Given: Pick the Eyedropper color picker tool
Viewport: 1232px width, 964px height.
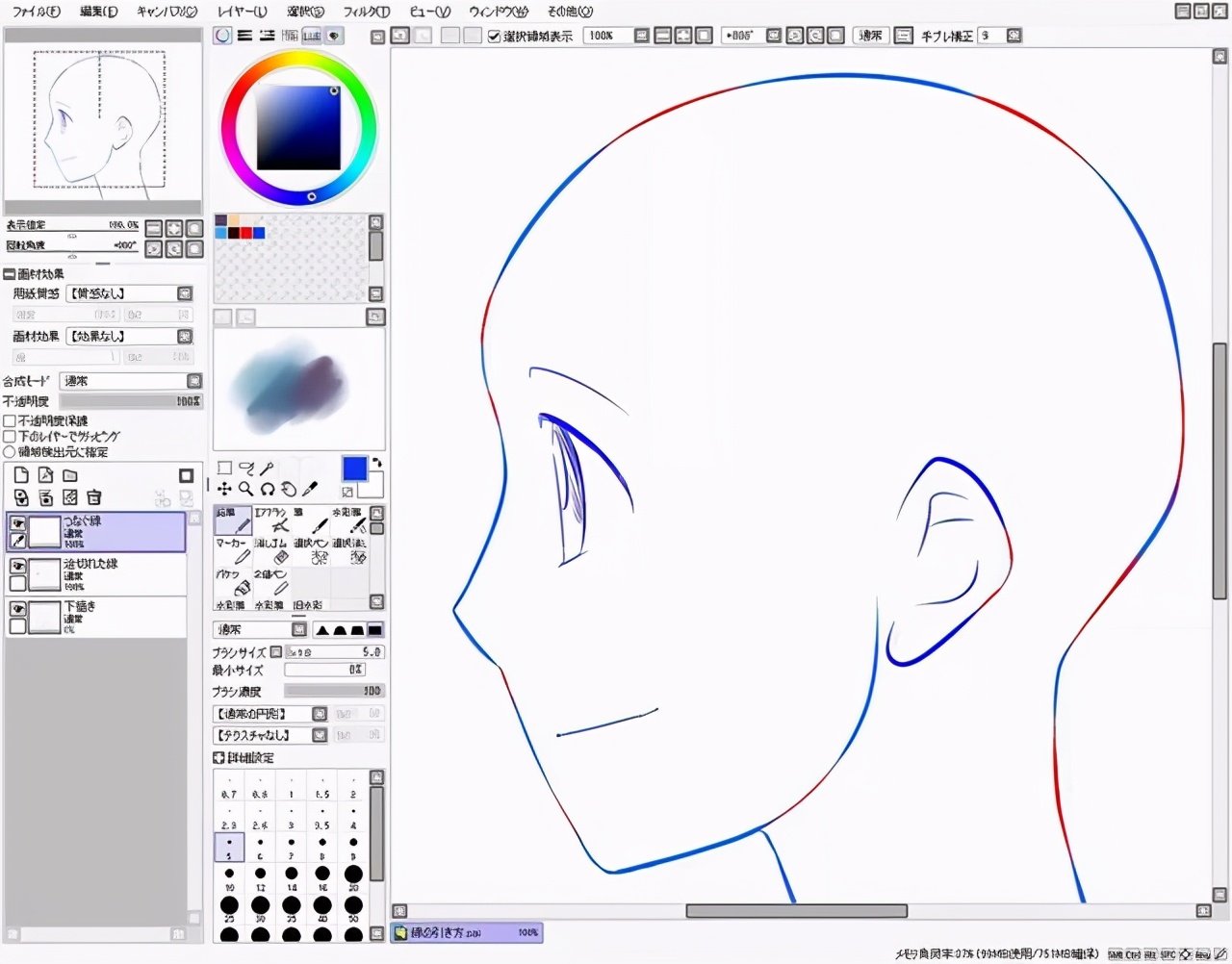Looking at the screenshot, I should click(x=310, y=489).
